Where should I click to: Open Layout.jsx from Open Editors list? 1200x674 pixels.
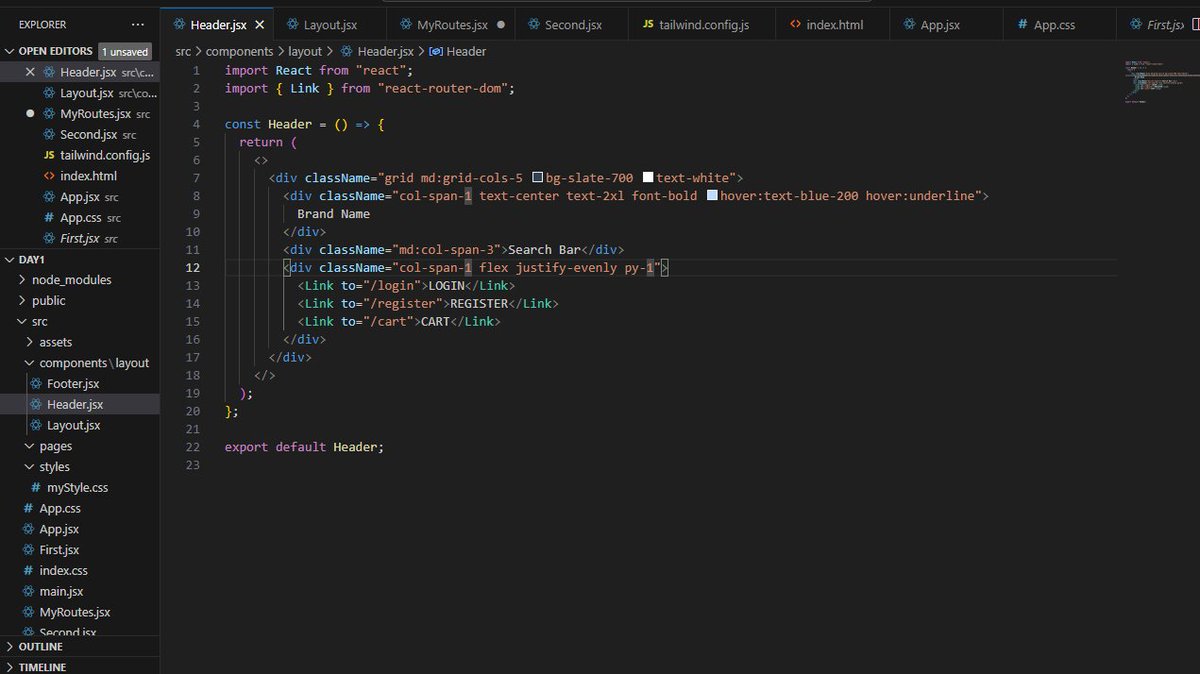pos(80,93)
